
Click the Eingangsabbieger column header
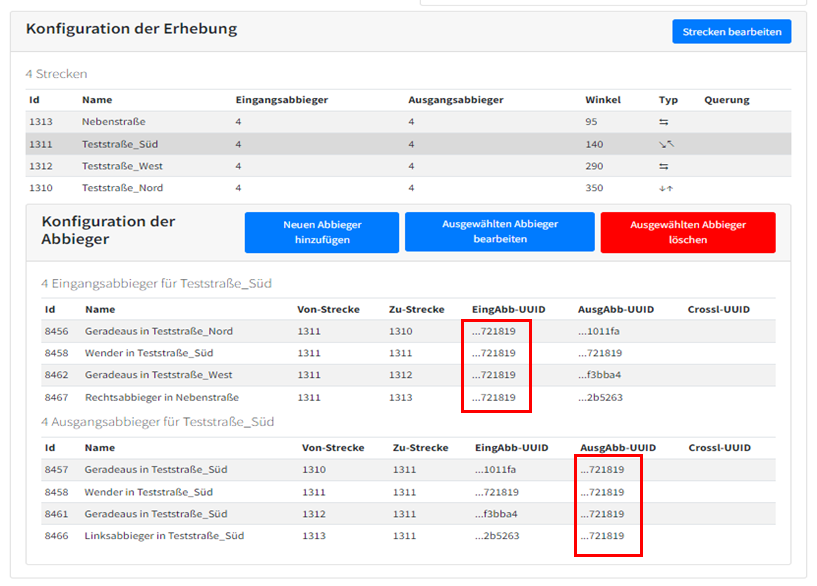282,100
